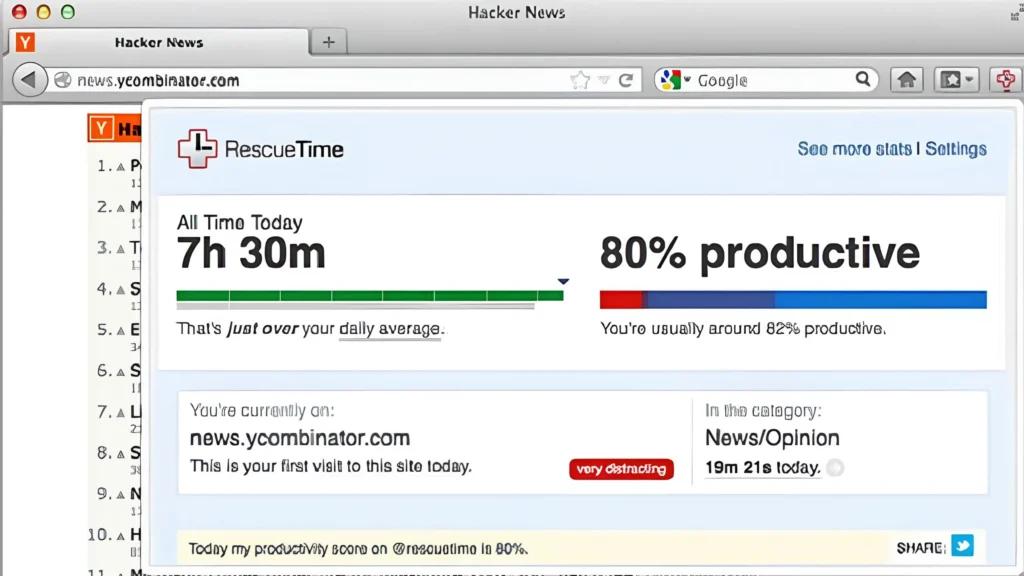Click the RescueTime extension toolbar icon
The width and height of the screenshot is (1024, 576).
tap(1006, 80)
